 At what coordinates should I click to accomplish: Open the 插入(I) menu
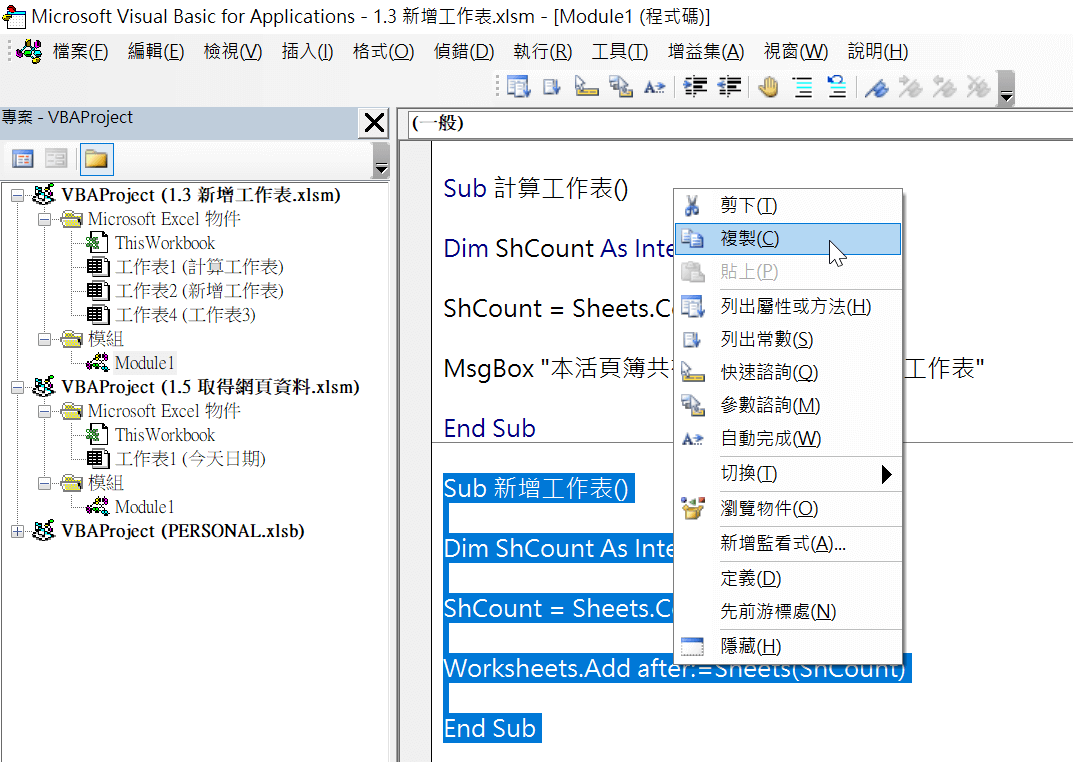pos(307,51)
